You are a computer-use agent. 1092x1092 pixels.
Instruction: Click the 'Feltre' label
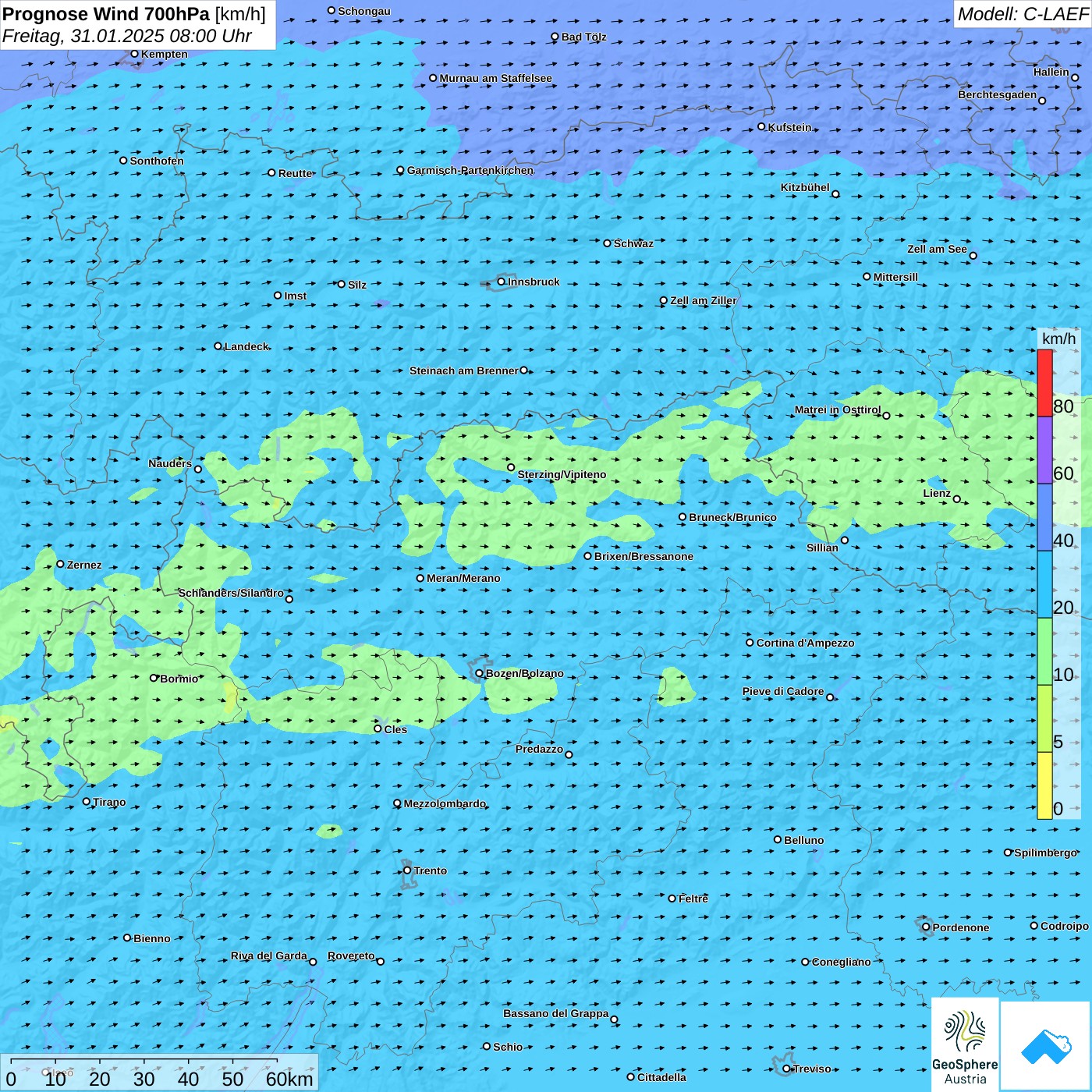(693, 899)
